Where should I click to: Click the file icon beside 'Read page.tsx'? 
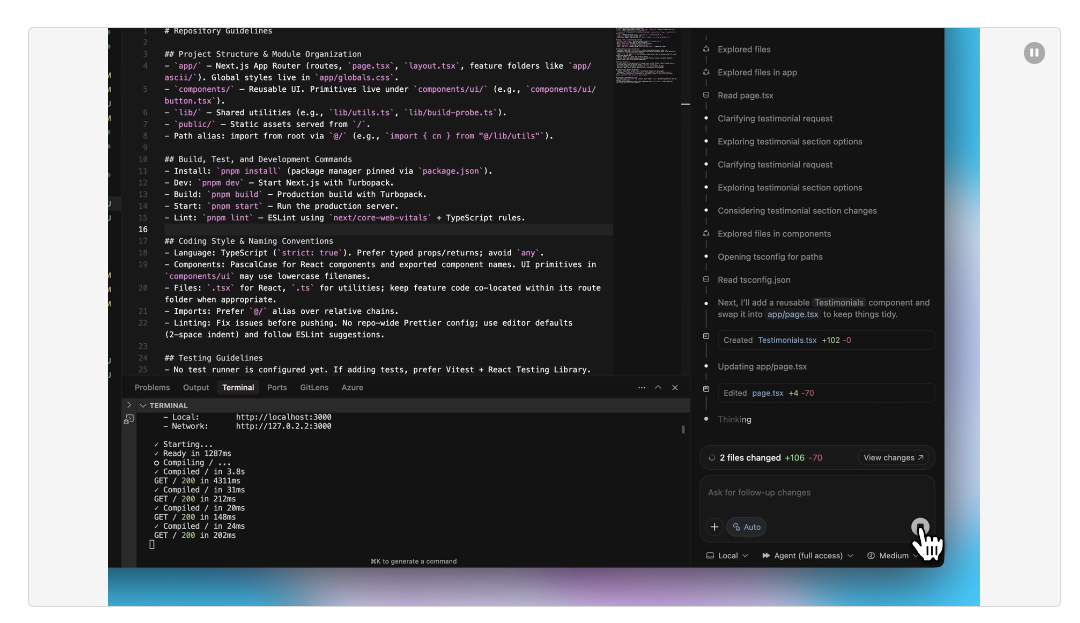click(x=706, y=95)
